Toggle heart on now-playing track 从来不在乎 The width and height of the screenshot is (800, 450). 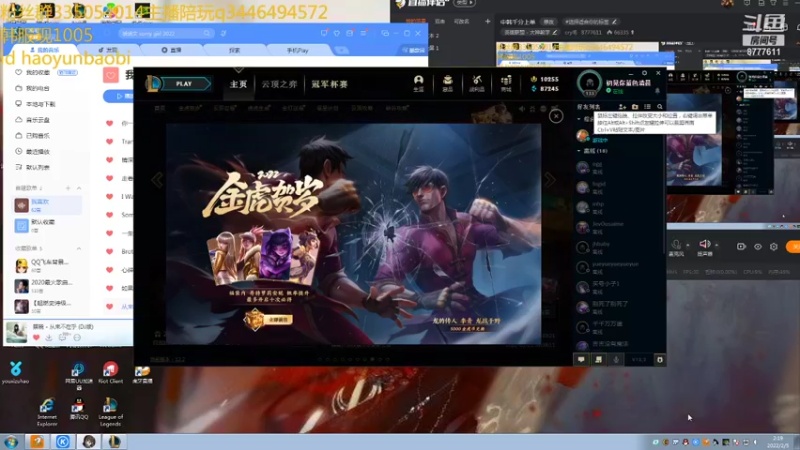[x=36, y=338]
